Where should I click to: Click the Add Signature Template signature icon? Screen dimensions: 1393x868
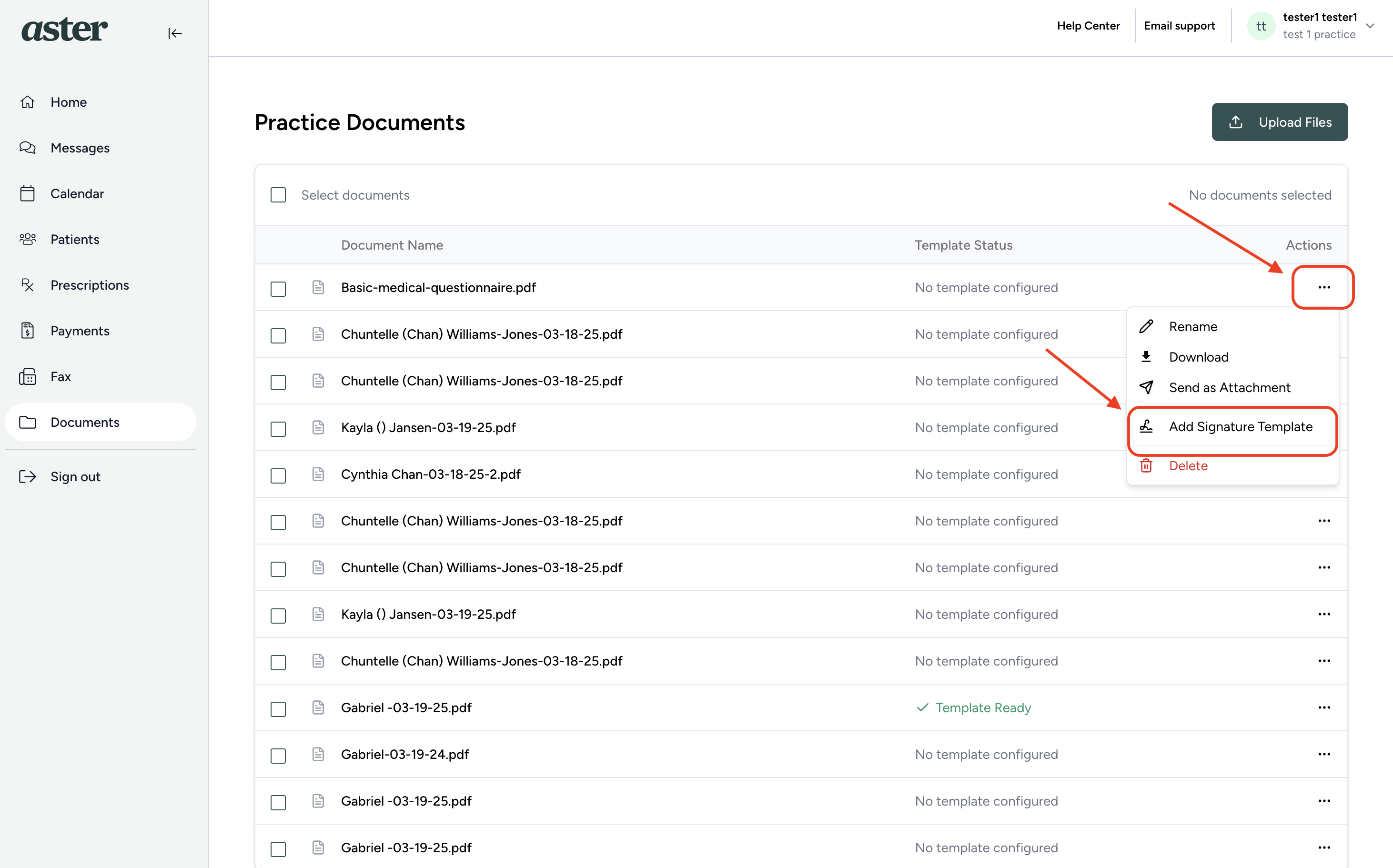click(1146, 426)
